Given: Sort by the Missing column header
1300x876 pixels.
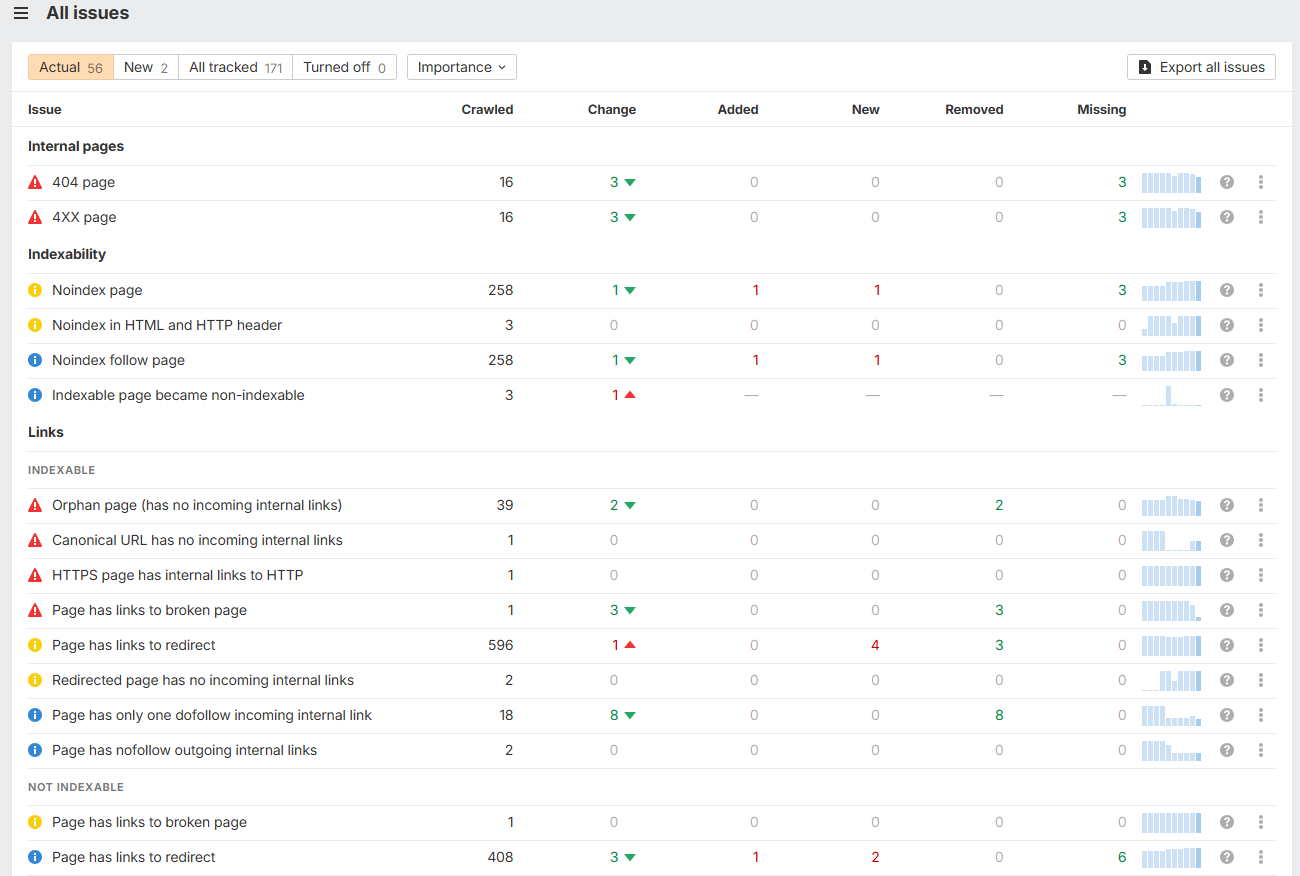Looking at the screenshot, I should point(1101,109).
